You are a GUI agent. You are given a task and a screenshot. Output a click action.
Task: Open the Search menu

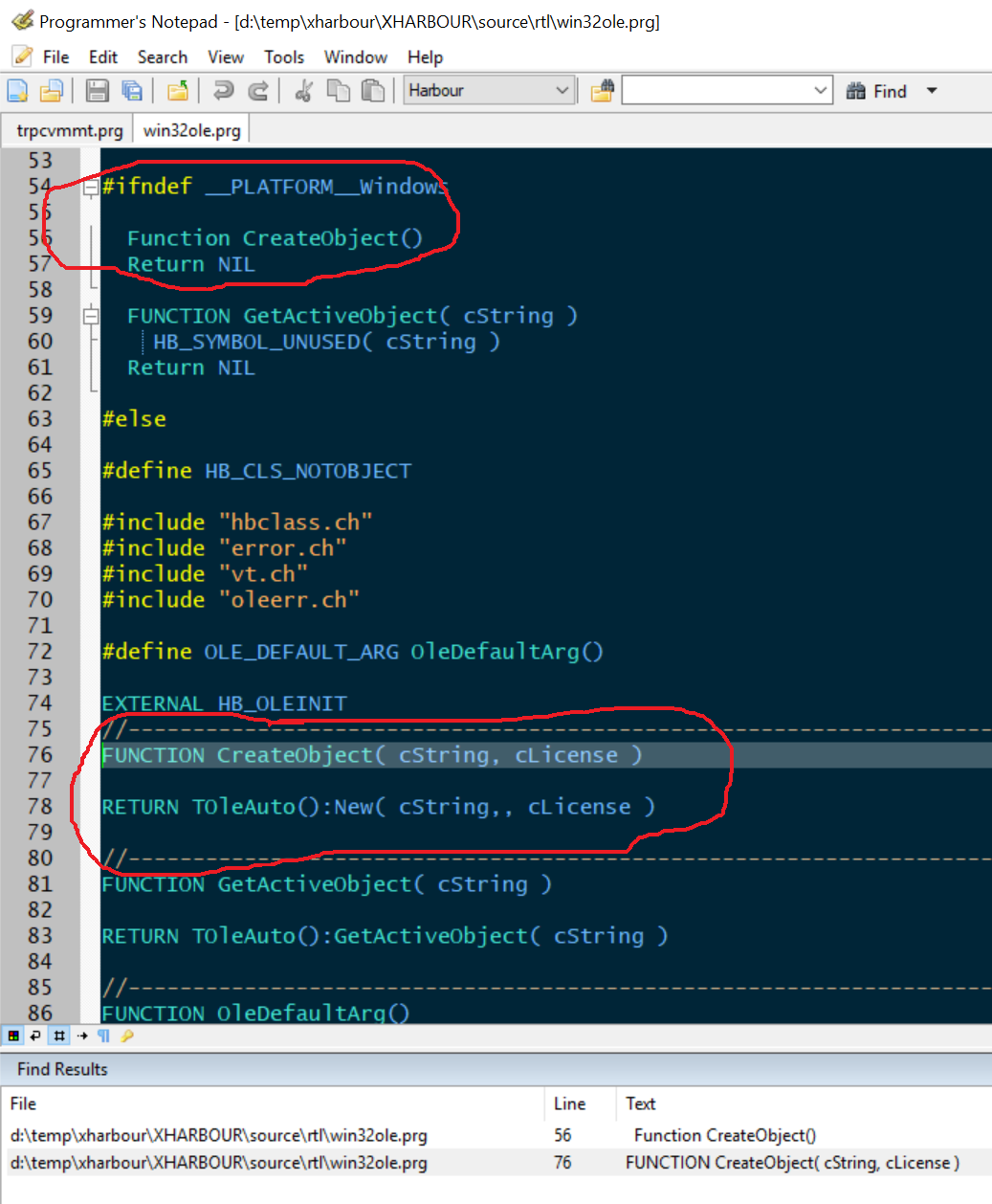163,56
